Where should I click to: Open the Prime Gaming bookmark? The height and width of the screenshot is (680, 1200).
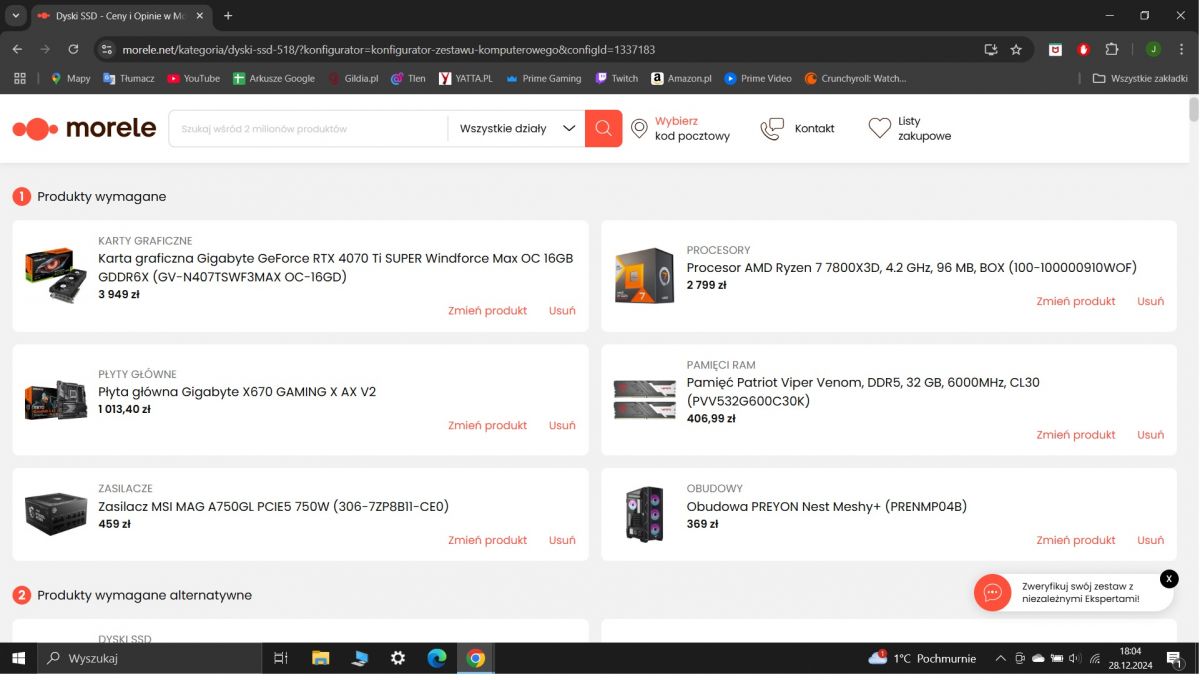(x=543, y=78)
